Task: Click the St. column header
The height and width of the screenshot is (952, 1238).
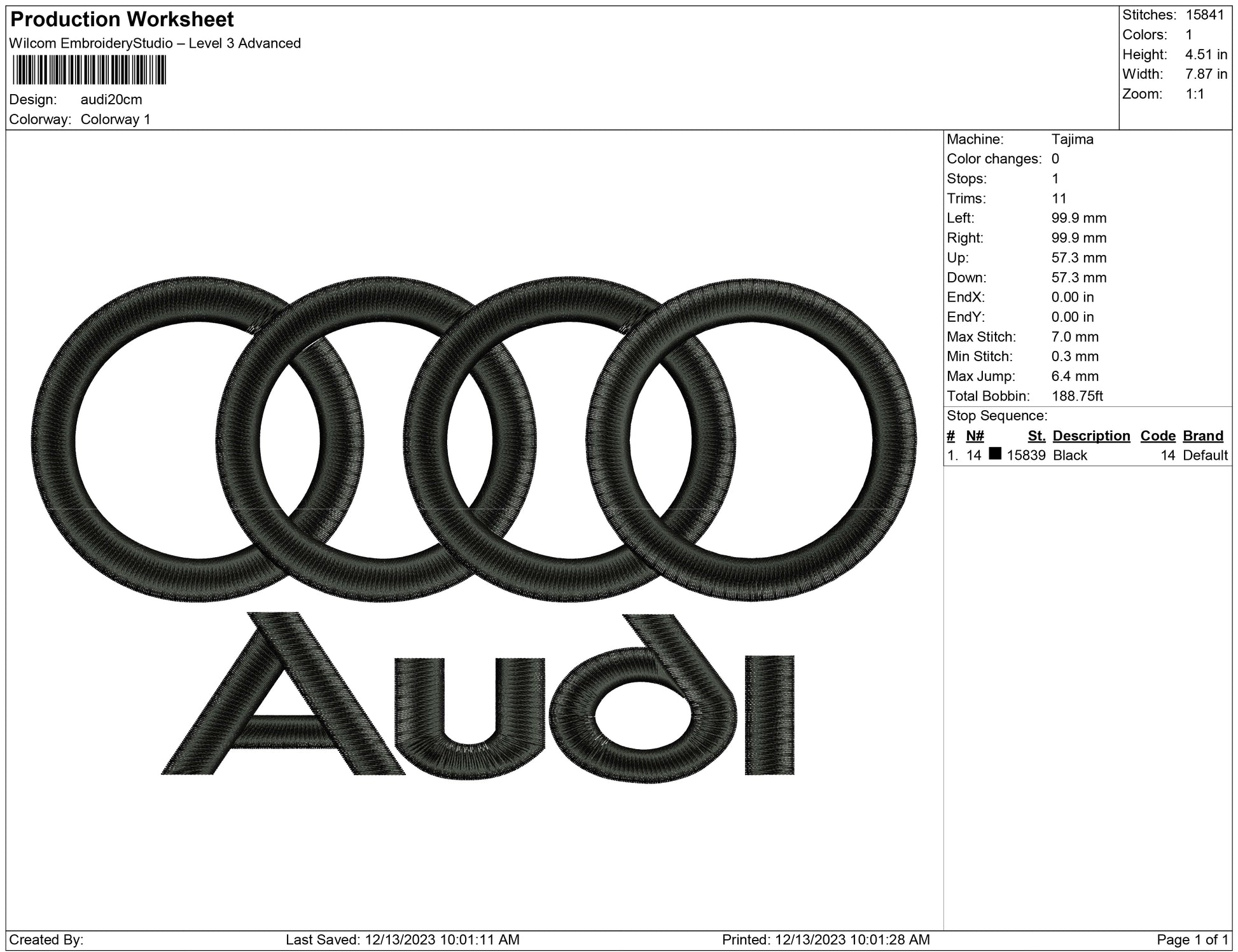Action: [1036, 436]
